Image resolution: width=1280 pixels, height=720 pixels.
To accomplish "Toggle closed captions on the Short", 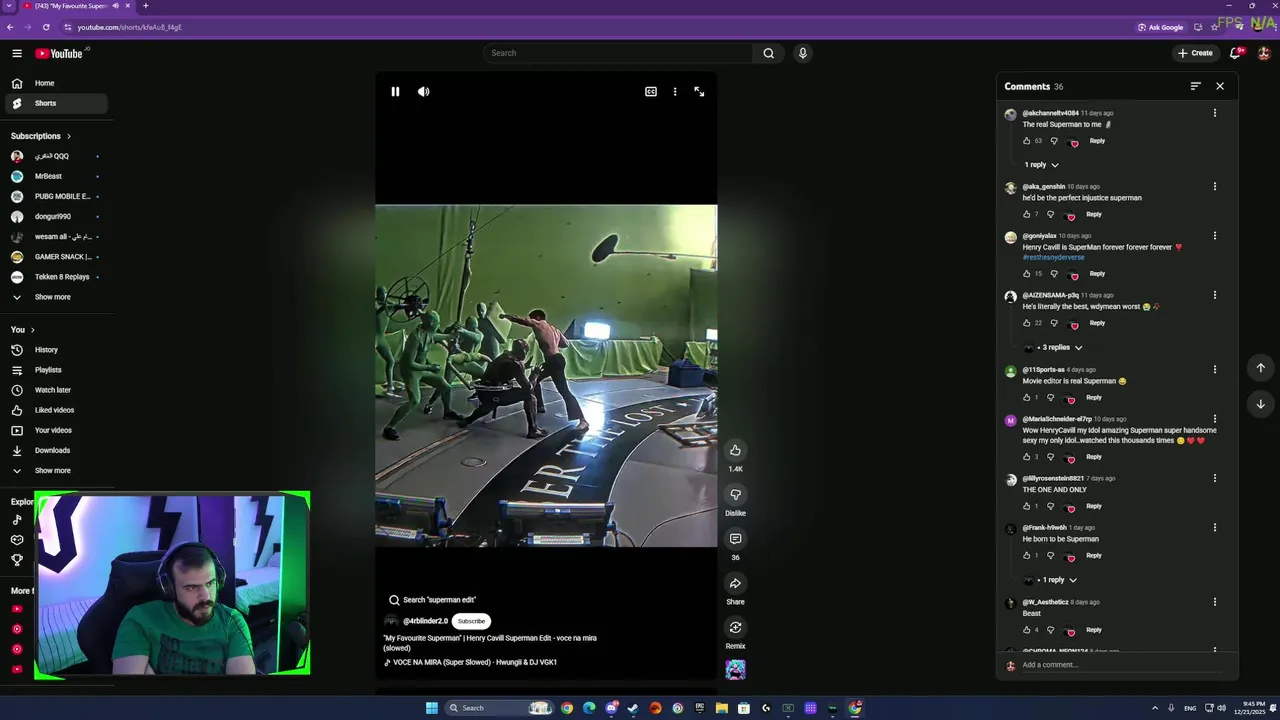I will (651, 91).
